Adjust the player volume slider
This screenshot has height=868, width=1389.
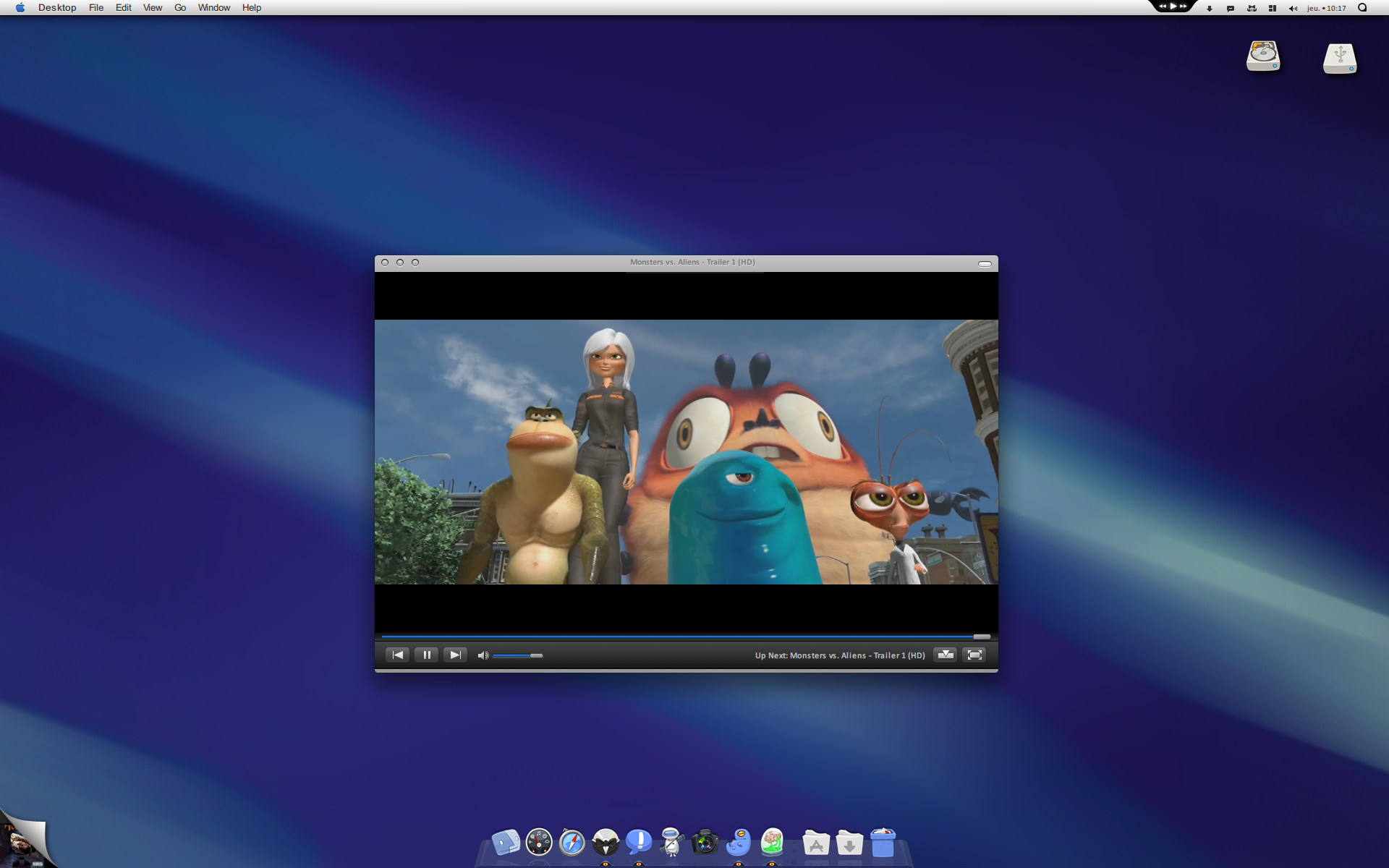pos(518,655)
